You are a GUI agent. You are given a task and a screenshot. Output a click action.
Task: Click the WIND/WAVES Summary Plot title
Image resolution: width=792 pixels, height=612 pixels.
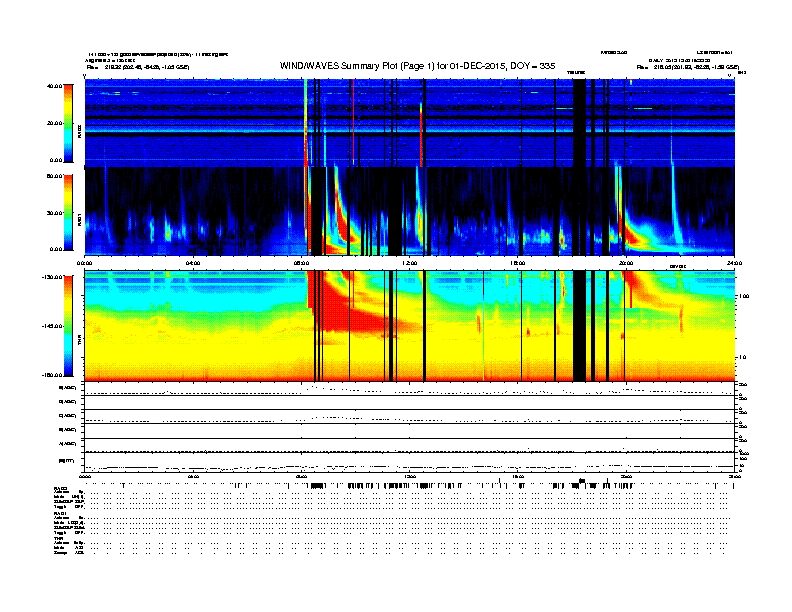tap(417, 66)
